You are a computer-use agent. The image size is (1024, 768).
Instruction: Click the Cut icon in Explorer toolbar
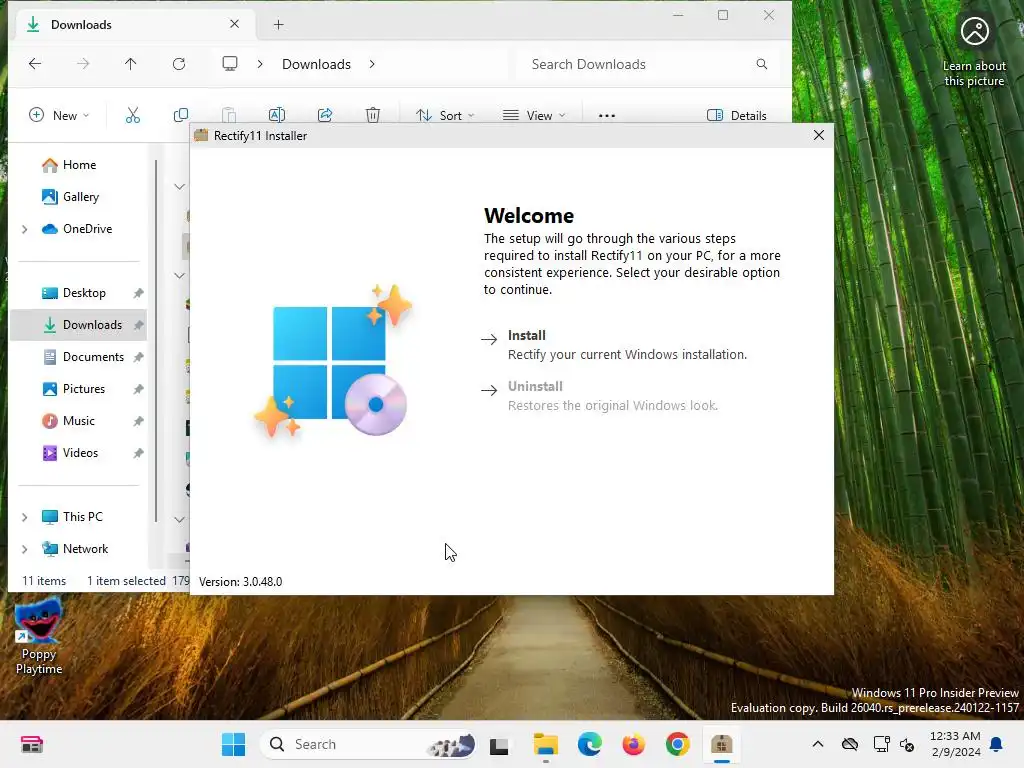click(133, 116)
